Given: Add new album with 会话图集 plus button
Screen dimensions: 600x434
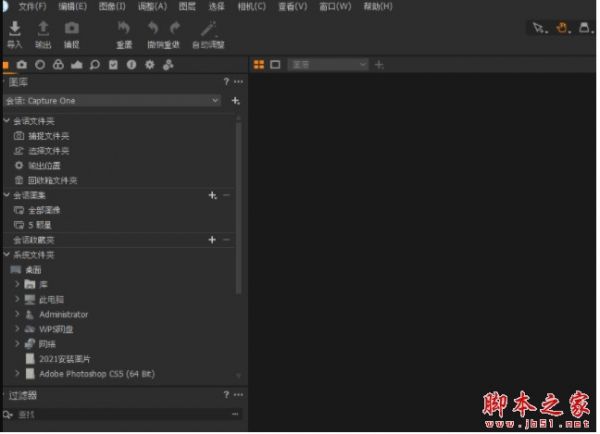Looking at the screenshot, I should (x=212, y=195).
